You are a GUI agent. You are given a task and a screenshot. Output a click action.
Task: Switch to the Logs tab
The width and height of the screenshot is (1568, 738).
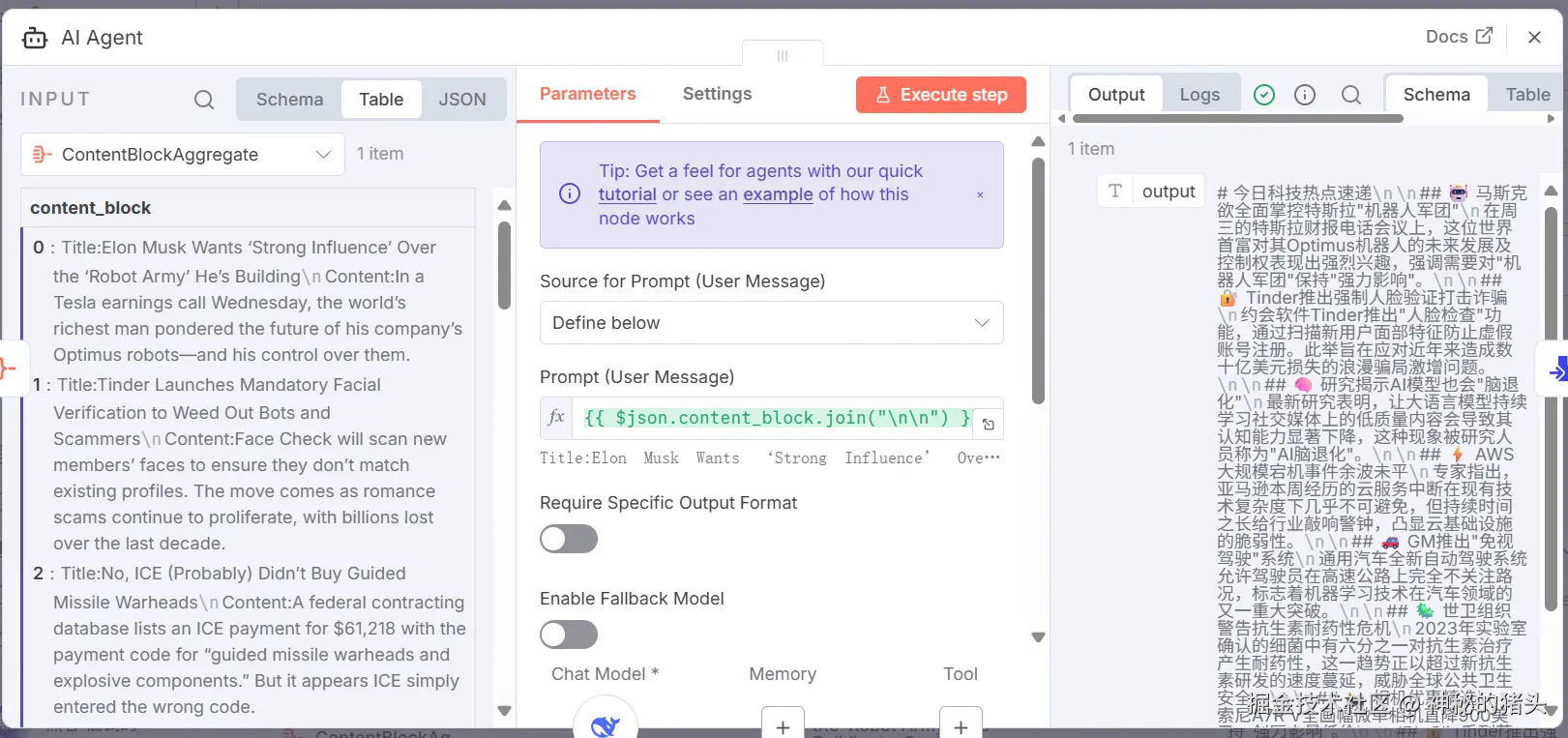(1199, 94)
